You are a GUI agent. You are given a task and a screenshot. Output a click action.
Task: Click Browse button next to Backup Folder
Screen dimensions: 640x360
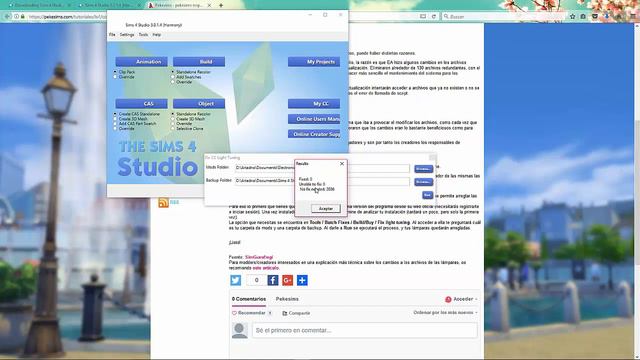[x=423, y=182]
